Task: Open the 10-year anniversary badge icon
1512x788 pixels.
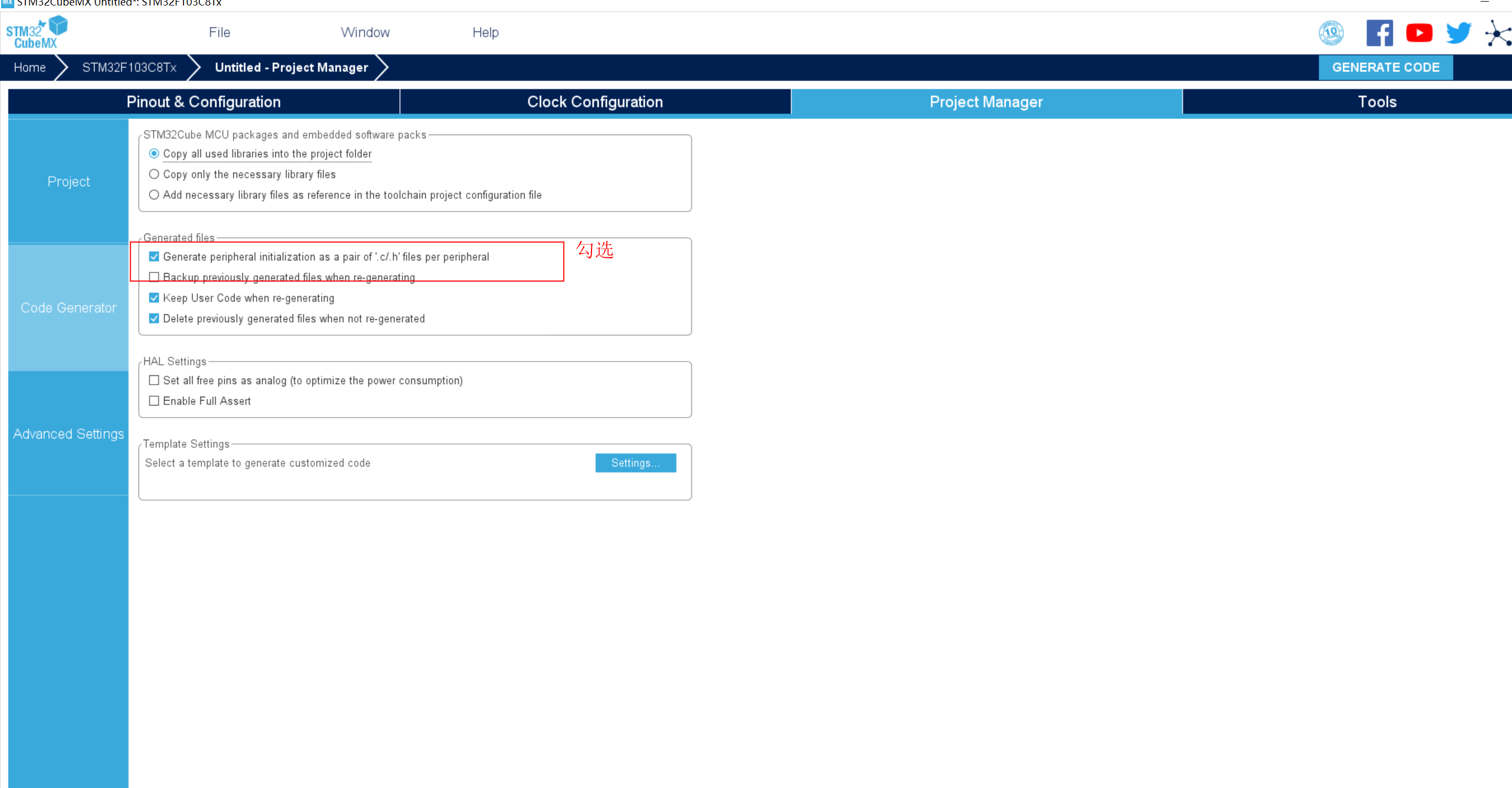Action: (1331, 33)
